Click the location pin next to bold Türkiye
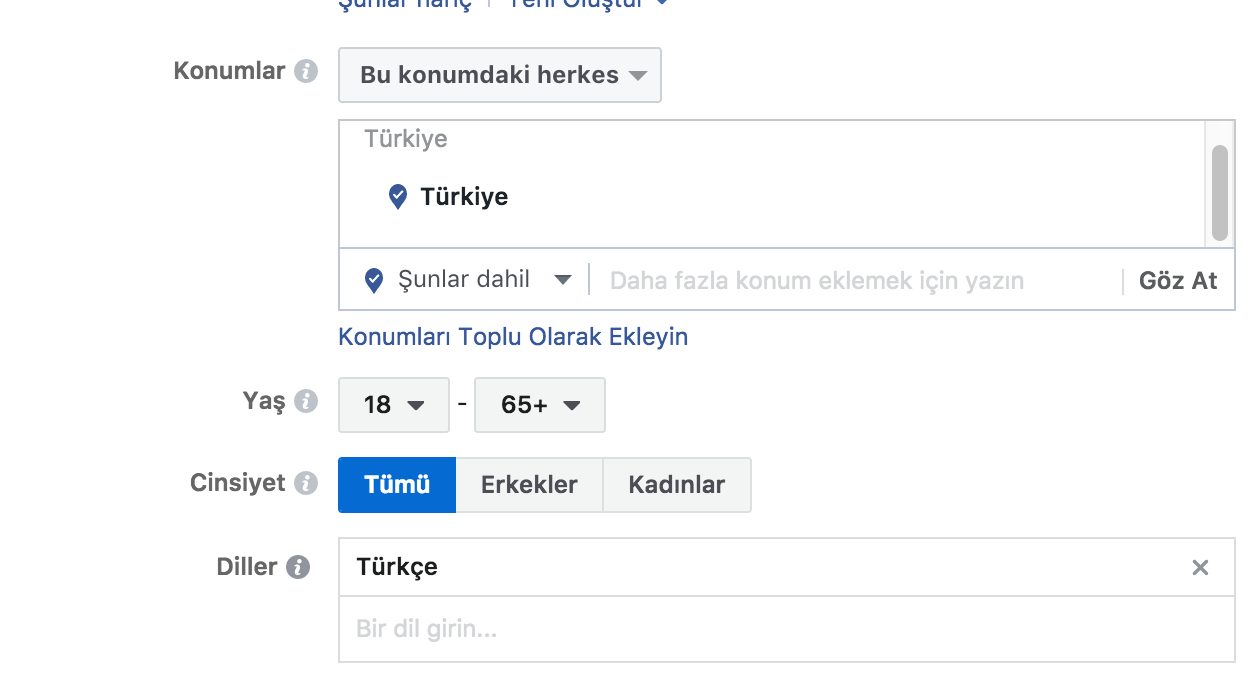 click(x=398, y=196)
